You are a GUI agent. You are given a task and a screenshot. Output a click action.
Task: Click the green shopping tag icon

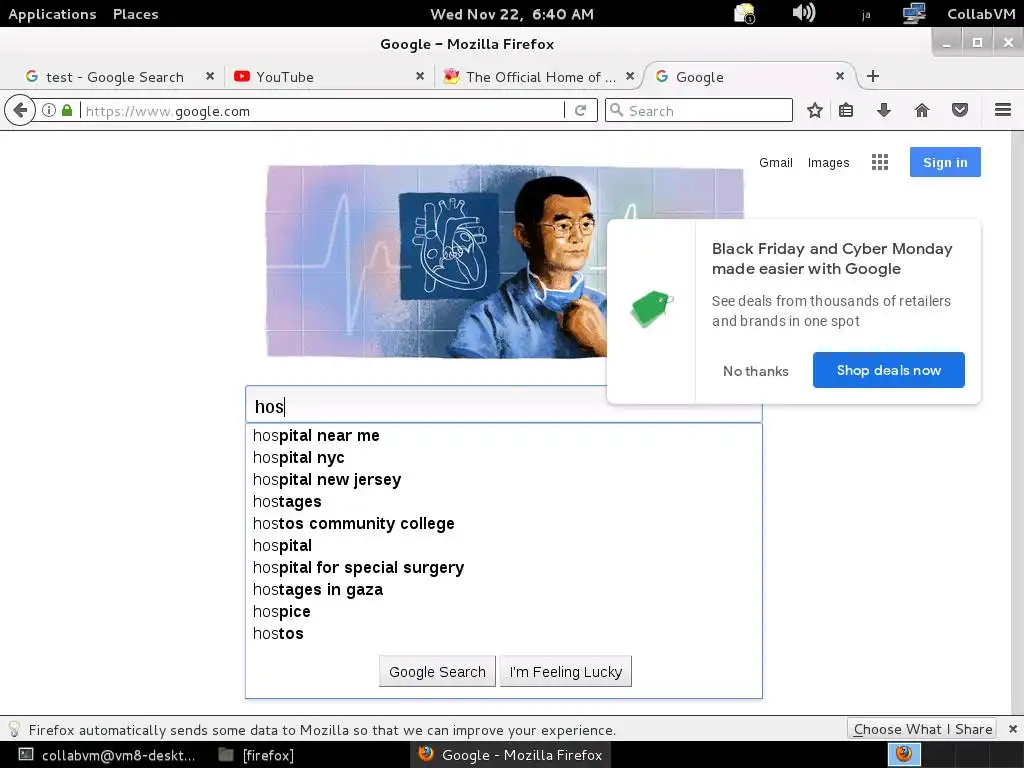651,309
